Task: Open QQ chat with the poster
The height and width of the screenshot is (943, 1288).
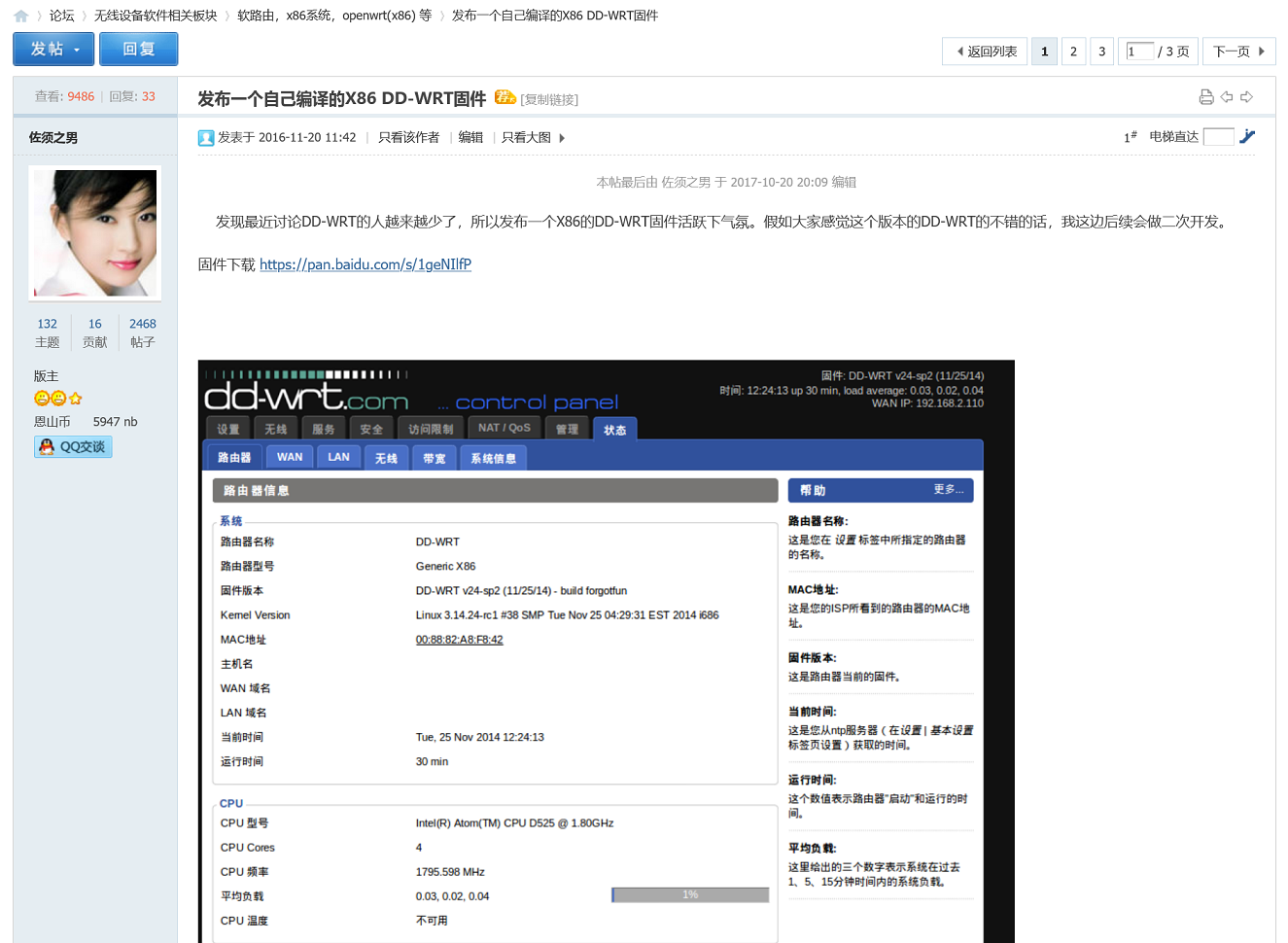Action: pos(73,446)
